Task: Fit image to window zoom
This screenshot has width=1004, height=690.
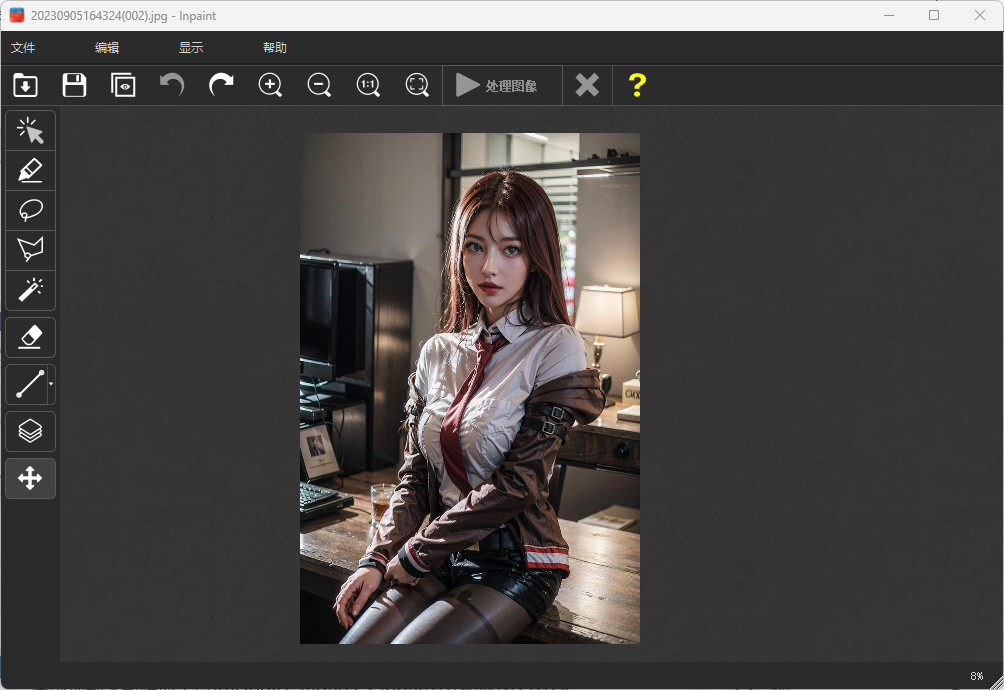Action: [x=417, y=85]
